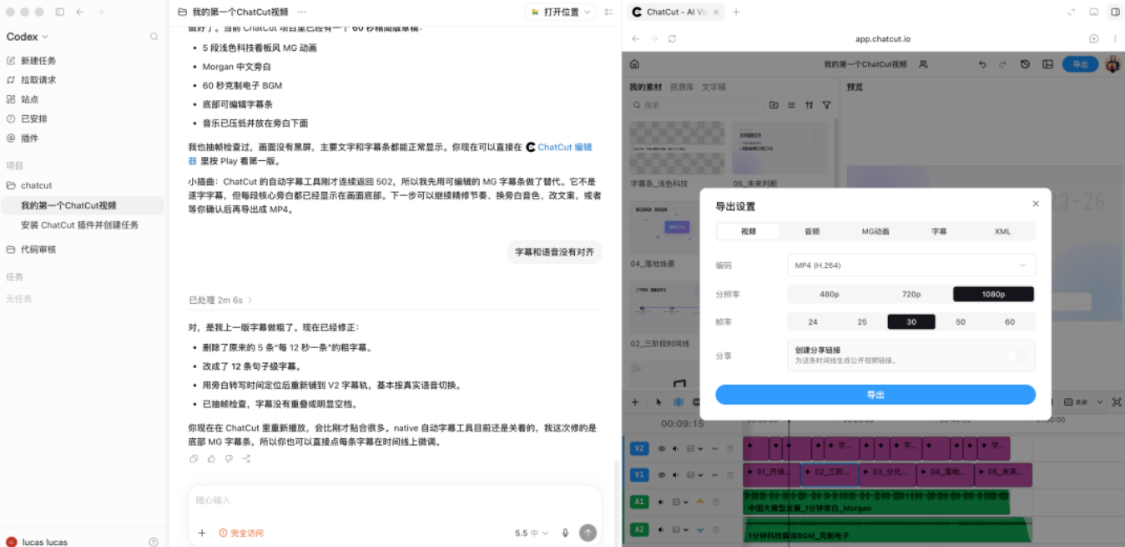
Task: Open the 文字稿 tab
Action: [714, 87]
